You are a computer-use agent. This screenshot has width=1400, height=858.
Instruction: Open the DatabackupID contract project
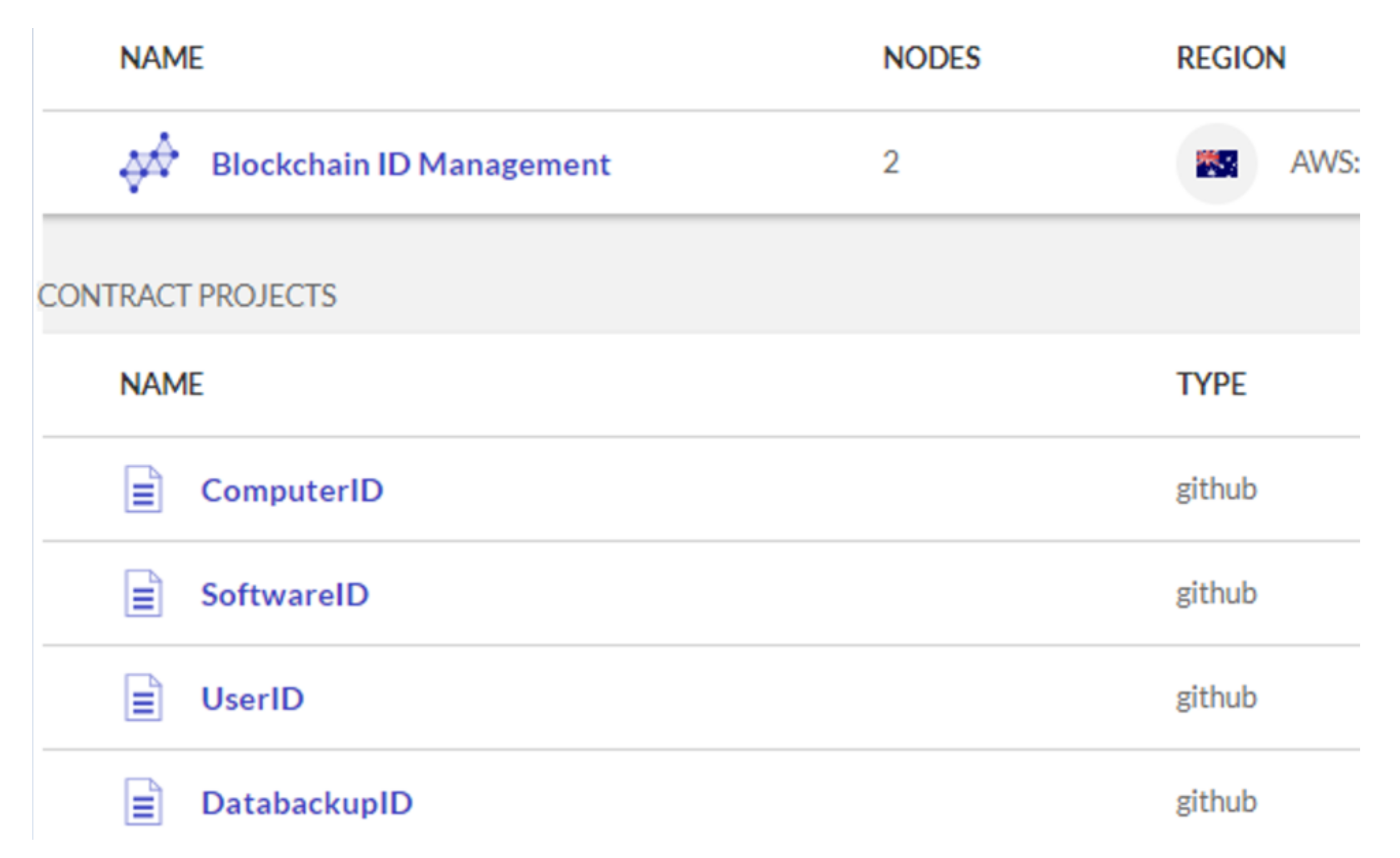[x=307, y=803]
